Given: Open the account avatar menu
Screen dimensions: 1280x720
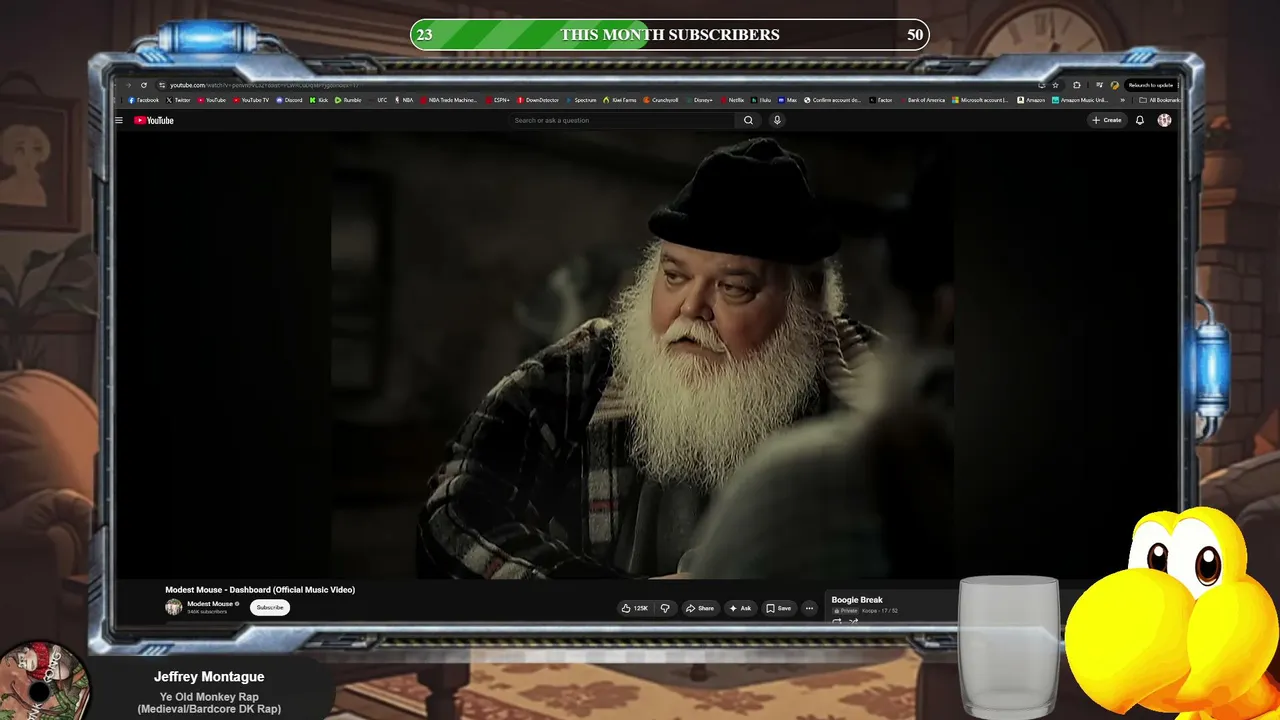Looking at the screenshot, I should coord(1164,120).
